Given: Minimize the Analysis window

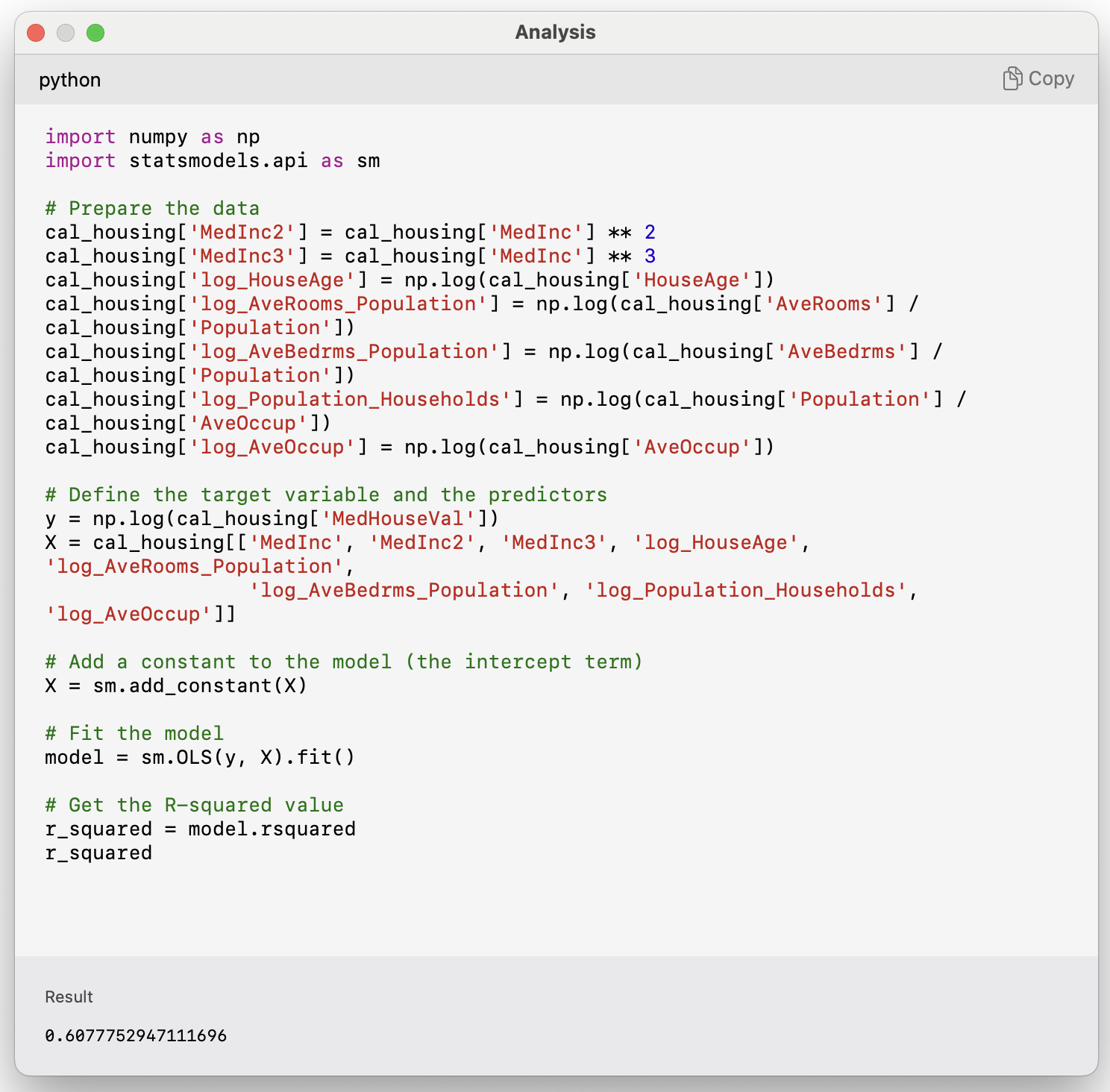Looking at the screenshot, I should (x=66, y=33).
